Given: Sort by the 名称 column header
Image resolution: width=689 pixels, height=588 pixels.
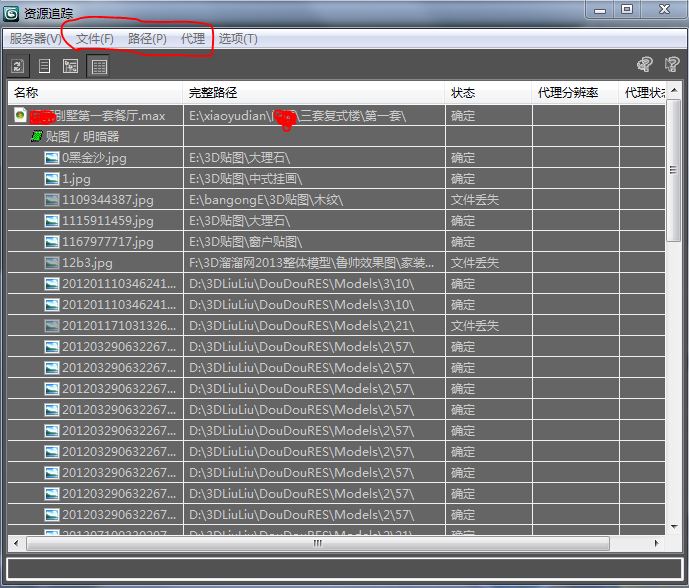Looking at the screenshot, I should tap(95, 92).
